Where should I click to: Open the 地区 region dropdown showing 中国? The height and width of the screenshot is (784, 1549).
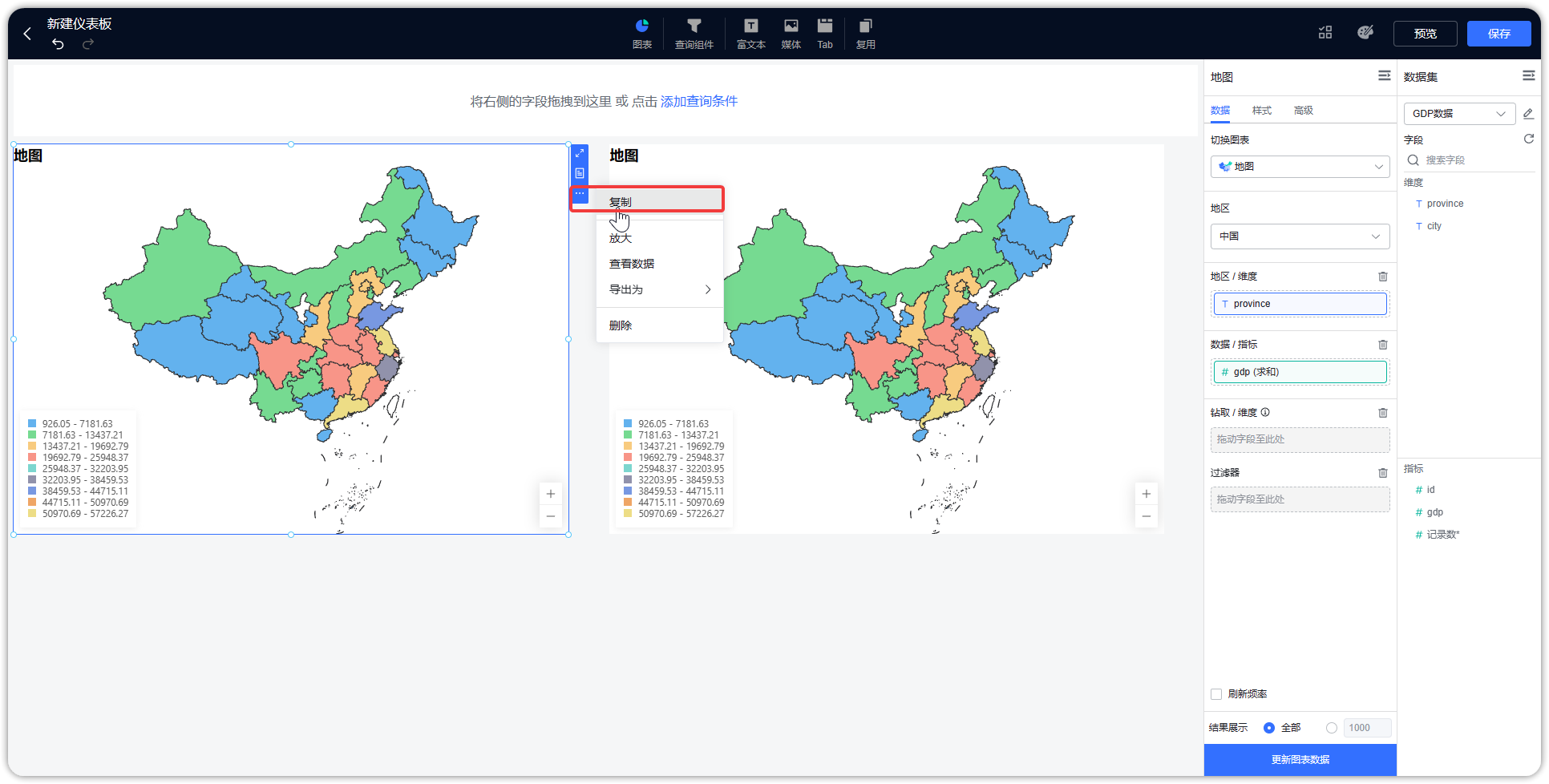[x=1300, y=236]
